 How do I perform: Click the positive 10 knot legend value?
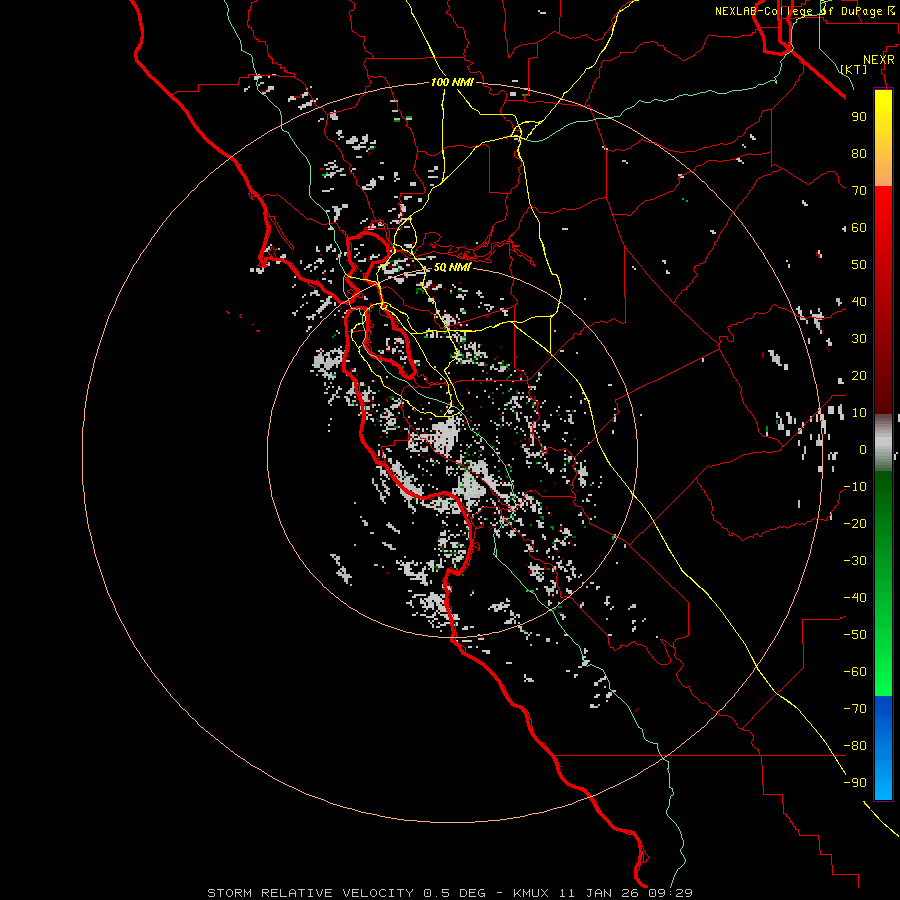859,413
